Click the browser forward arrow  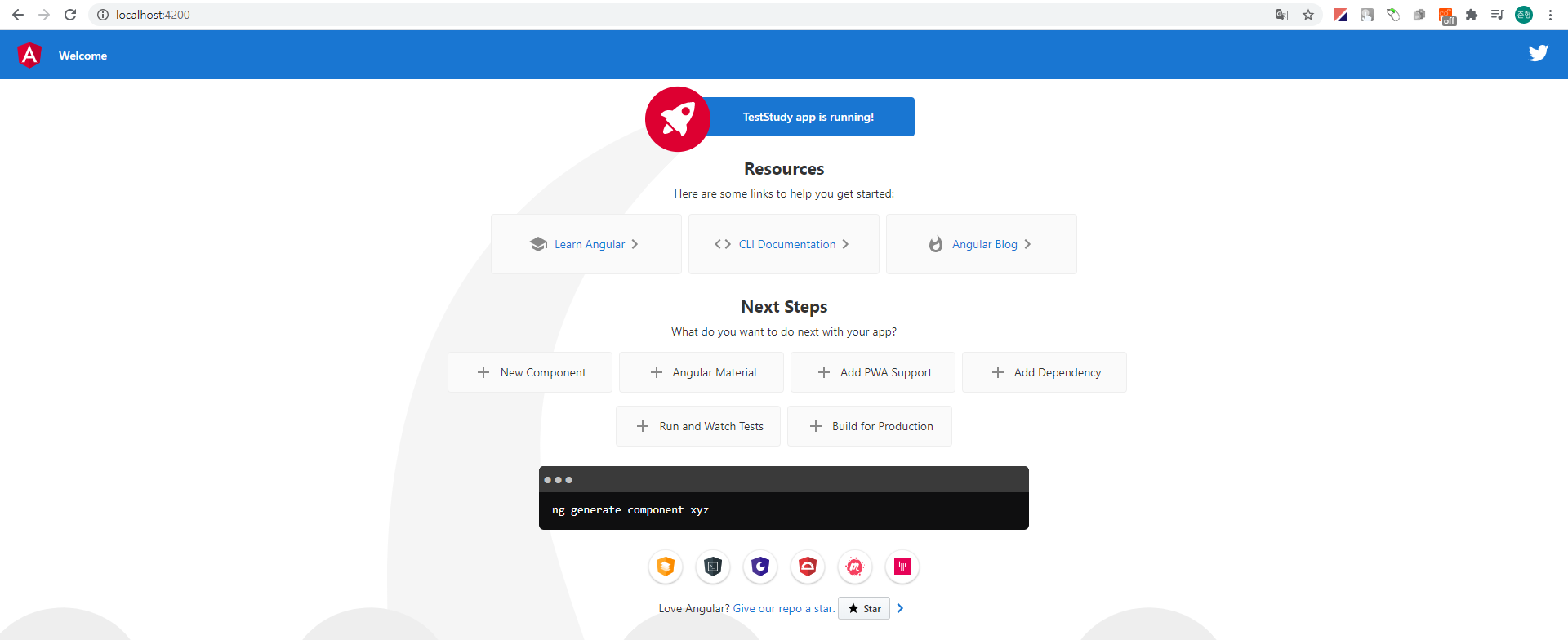[44, 15]
